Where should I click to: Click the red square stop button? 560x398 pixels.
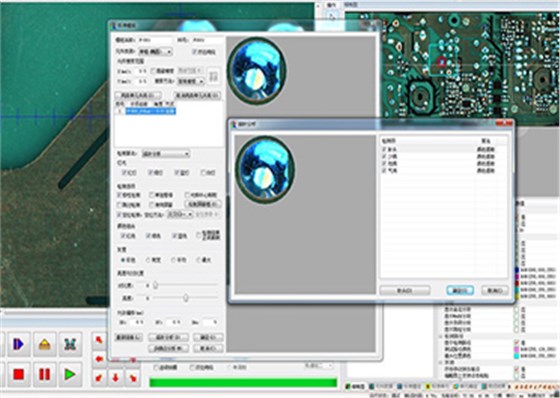[x=18, y=374]
